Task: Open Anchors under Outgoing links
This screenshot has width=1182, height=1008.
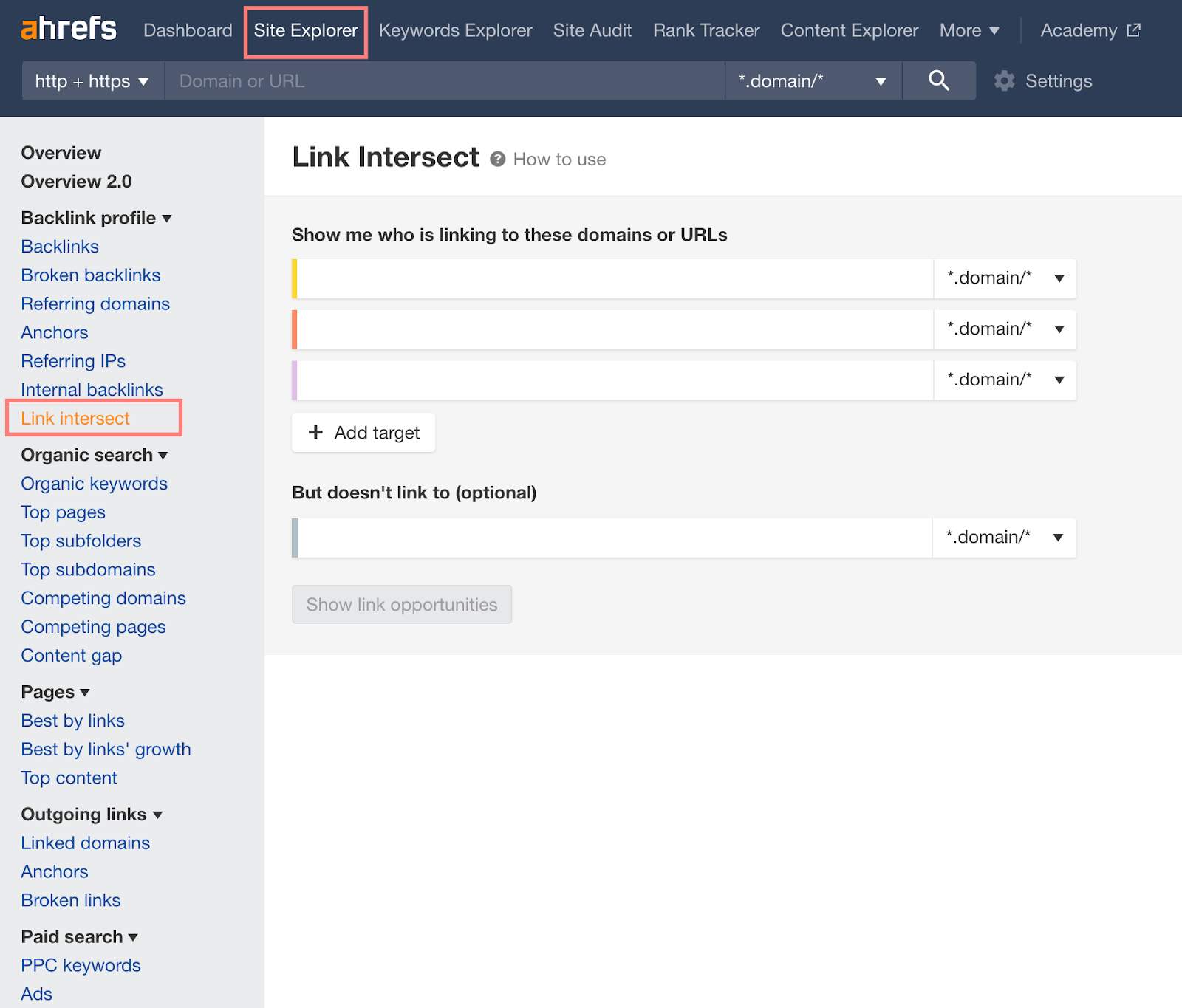Action: (55, 872)
